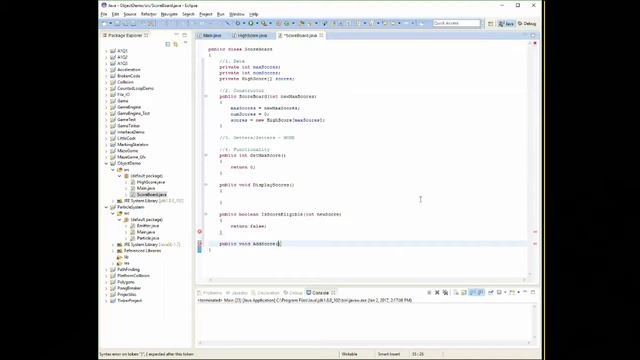Open the Package Explorer view menu arrow
Image resolution: width=640 pixels, height=360 pixels.
click(x=185, y=43)
